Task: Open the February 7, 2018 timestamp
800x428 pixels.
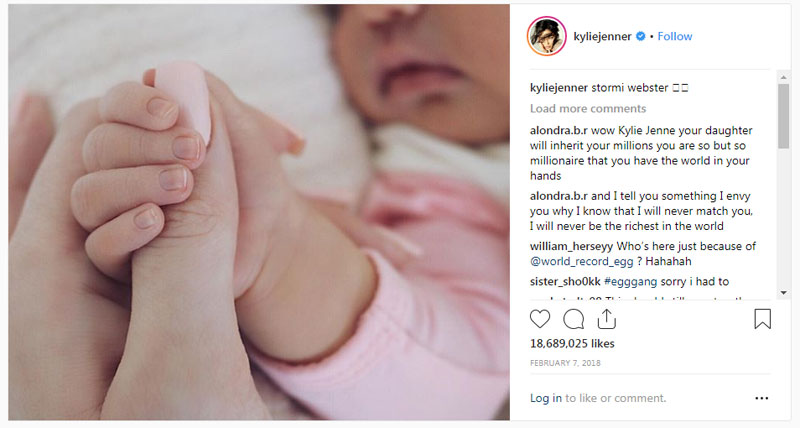Action: tap(565, 363)
